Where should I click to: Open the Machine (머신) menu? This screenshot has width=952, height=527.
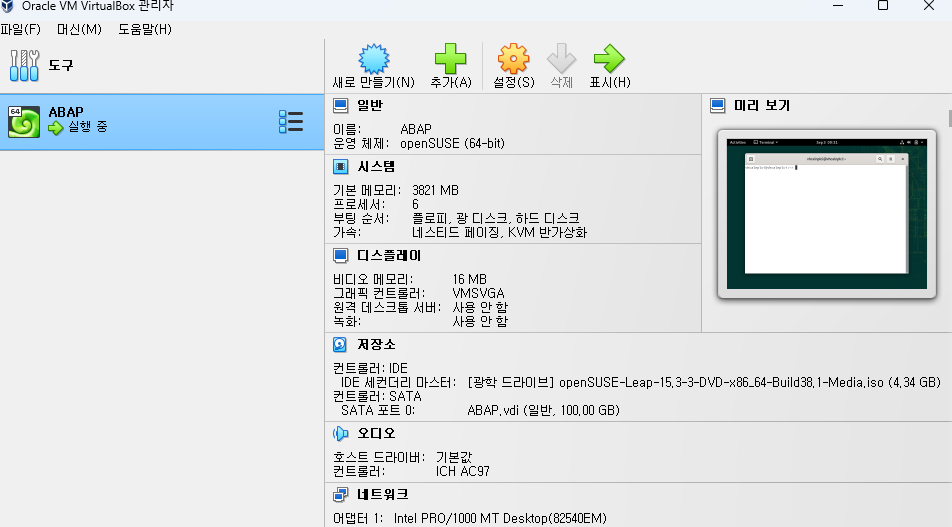[x=79, y=29]
